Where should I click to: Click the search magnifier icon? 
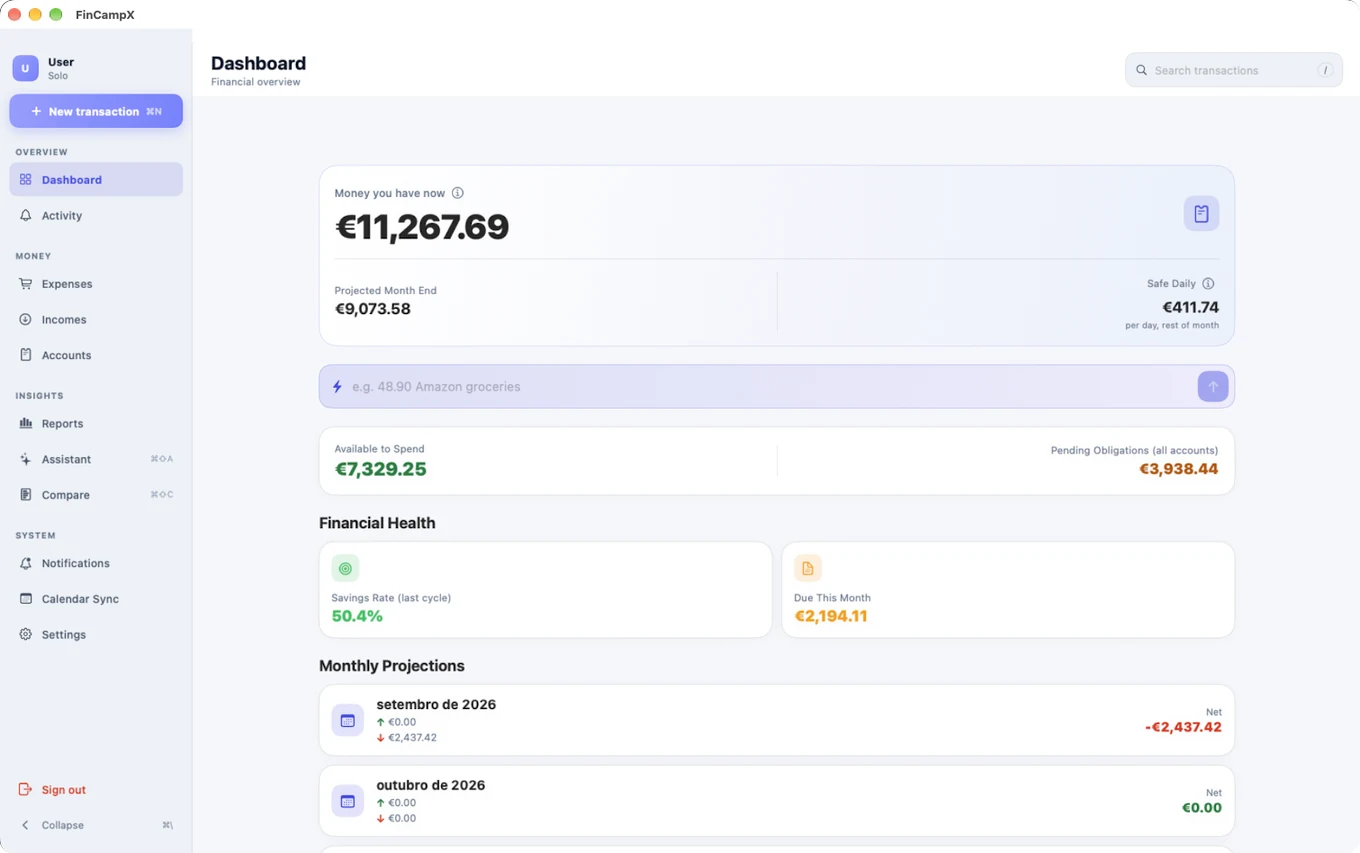1141,70
